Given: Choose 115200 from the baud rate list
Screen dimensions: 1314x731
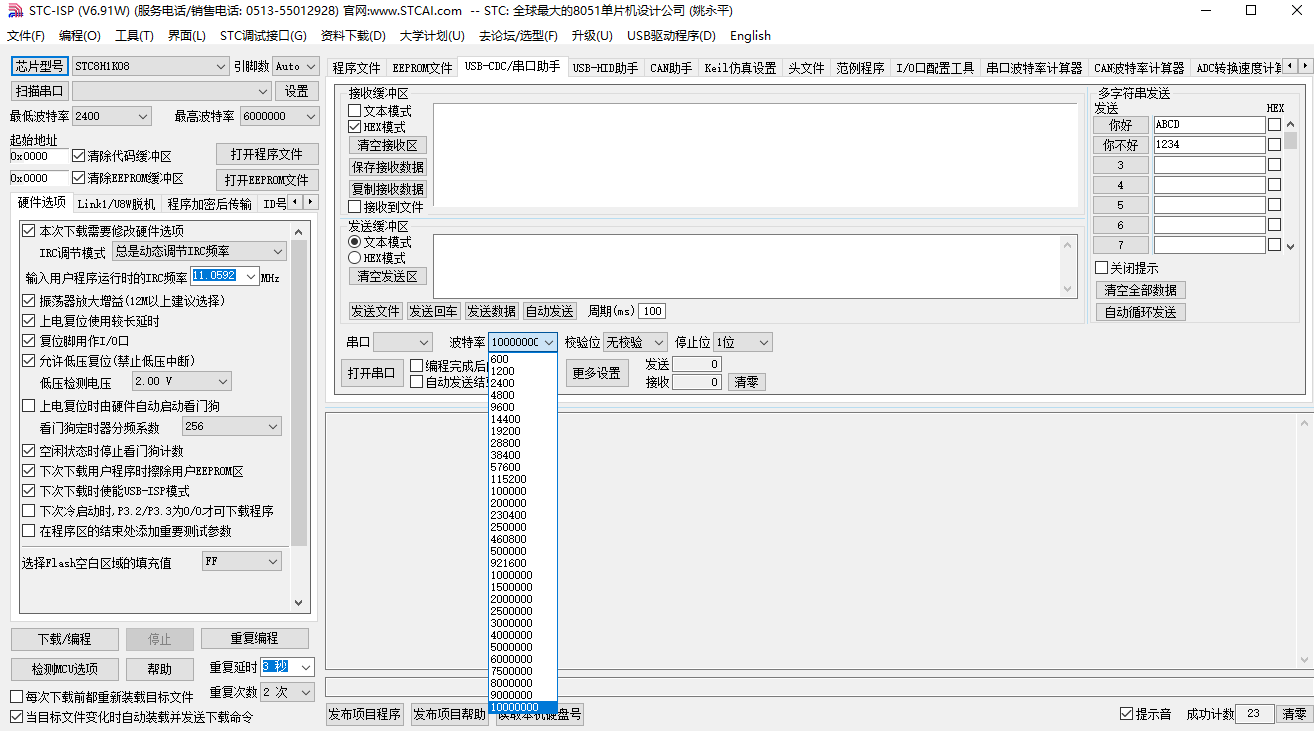Looking at the screenshot, I should [x=508, y=479].
